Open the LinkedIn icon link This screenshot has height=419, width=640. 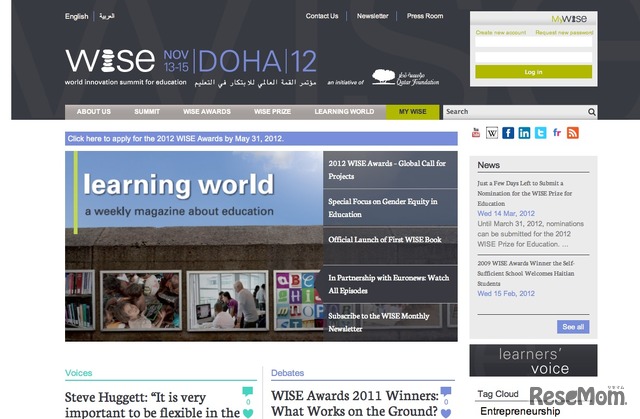pos(524,133)
